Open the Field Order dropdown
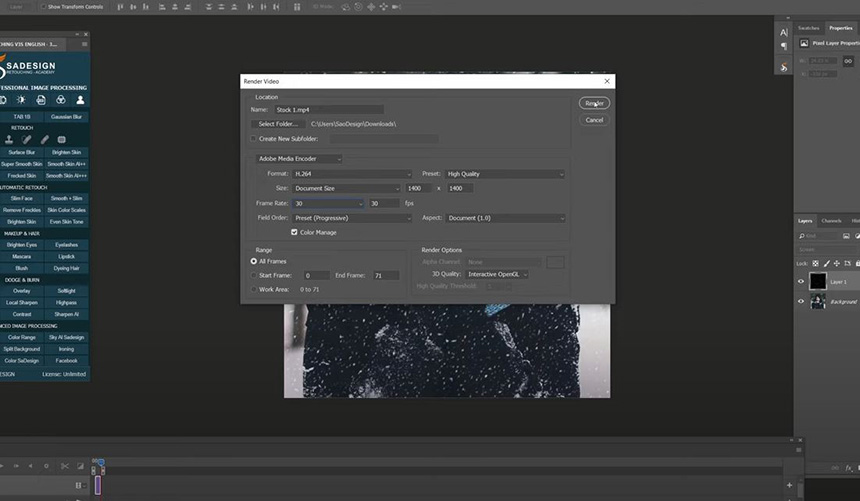 coord(352,218)
